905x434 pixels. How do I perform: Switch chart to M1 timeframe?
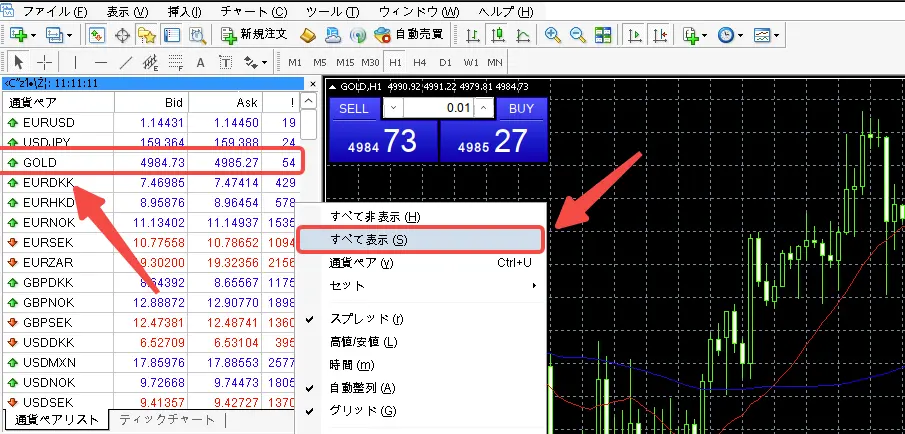[x=295, y=62]
